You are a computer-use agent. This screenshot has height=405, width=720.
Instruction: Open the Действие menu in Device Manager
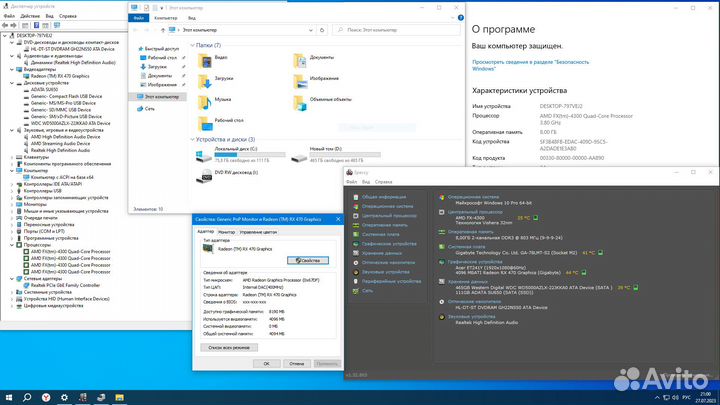coord(30,16)
